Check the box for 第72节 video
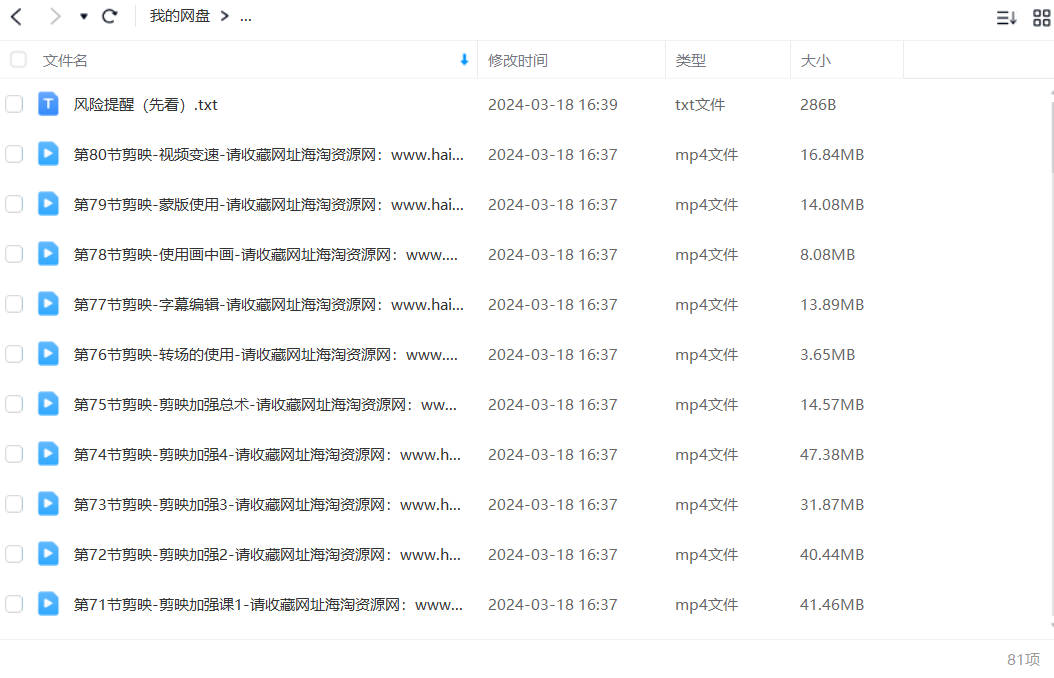Screen dimensions: 1054x678 point(14,554)
